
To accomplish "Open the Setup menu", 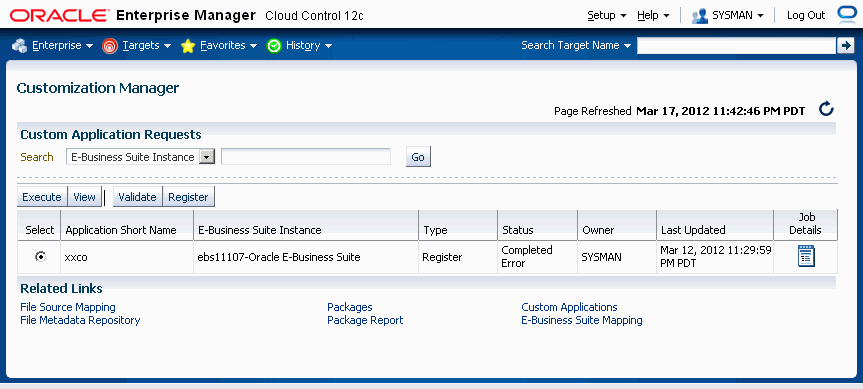I will pos(607,15).
